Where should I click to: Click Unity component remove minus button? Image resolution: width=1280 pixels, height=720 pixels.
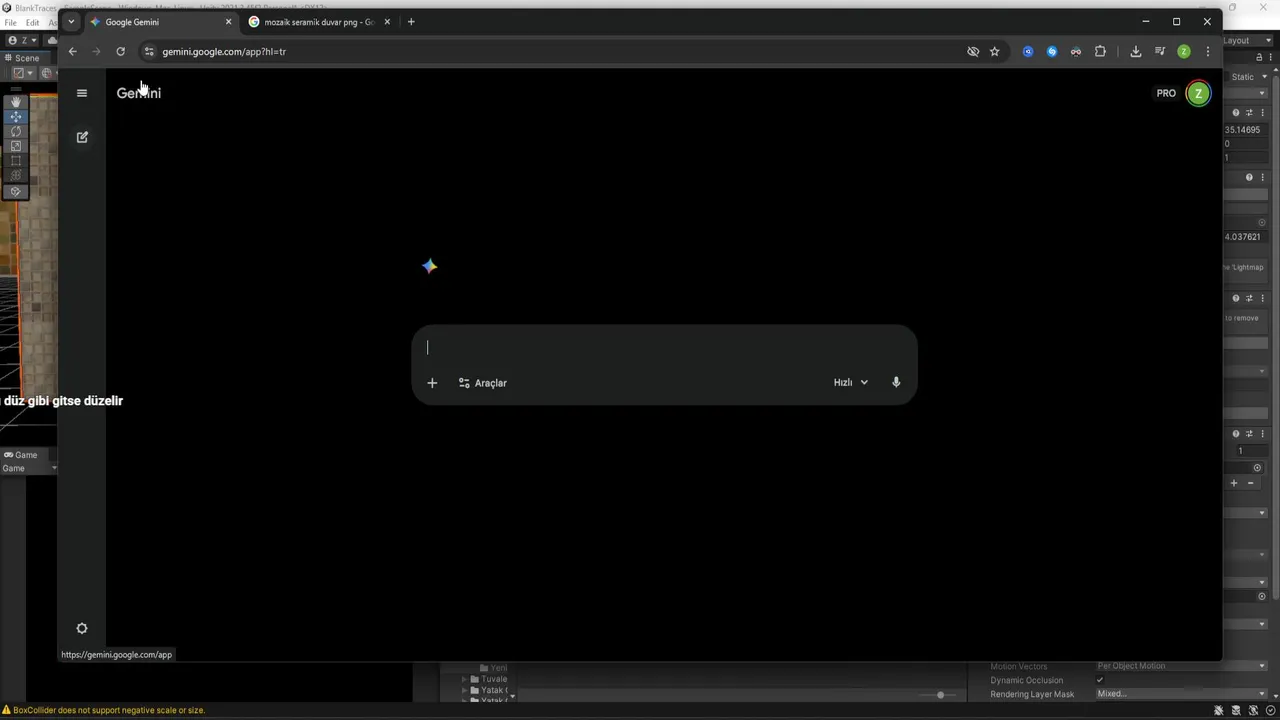pos(1250,483)
